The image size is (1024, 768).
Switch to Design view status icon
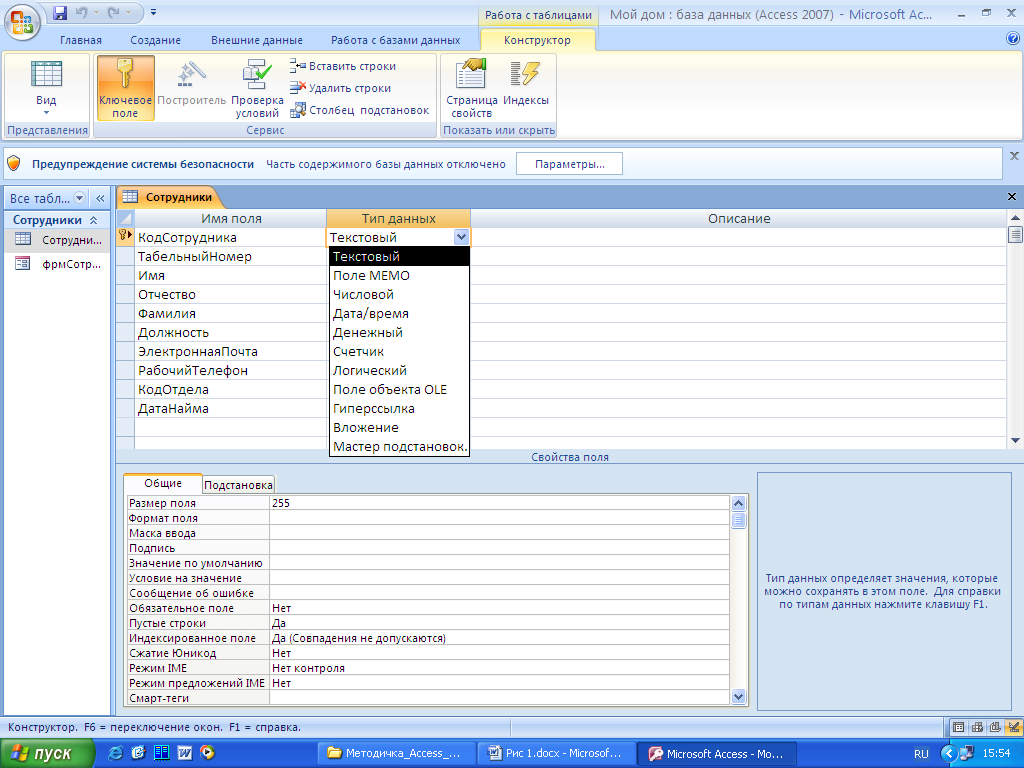point(1014,727)
